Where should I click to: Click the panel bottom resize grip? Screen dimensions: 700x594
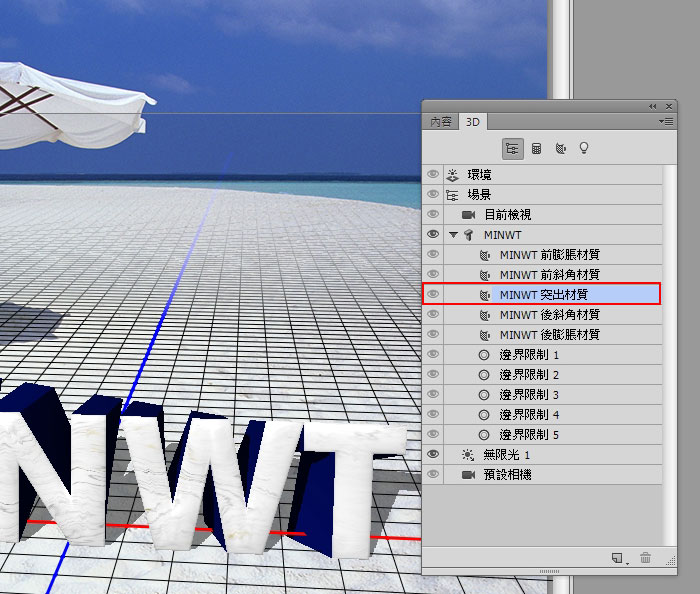coord(549,571)
